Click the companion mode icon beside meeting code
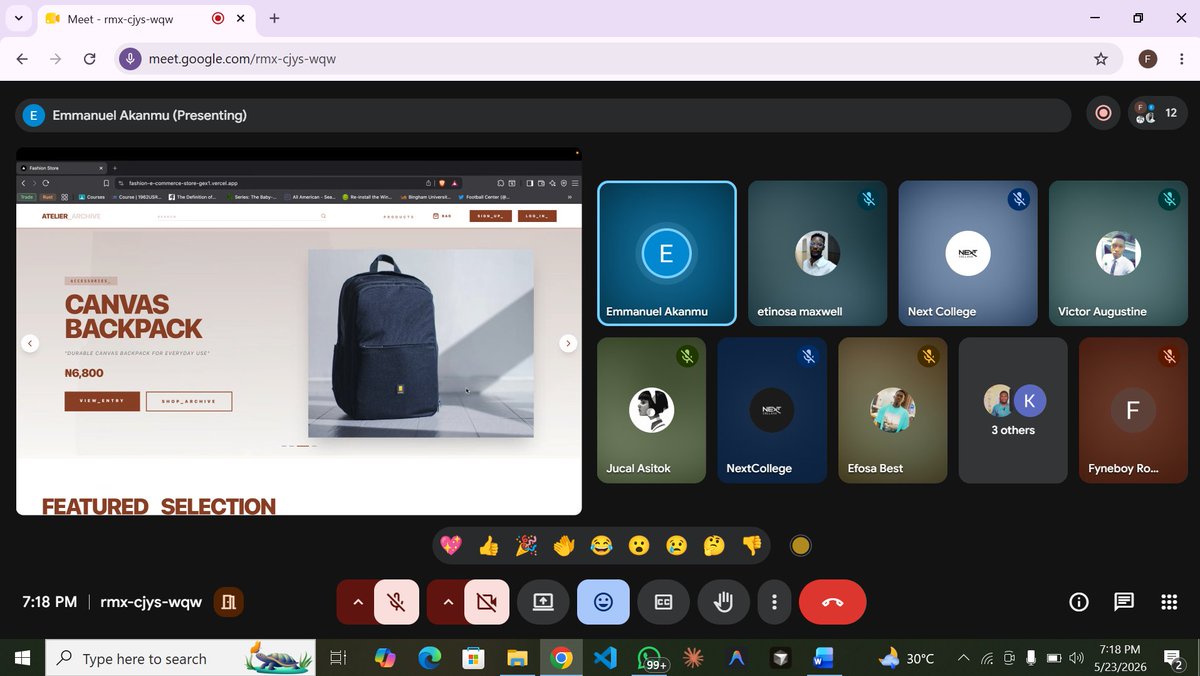 tap(229, 602)
